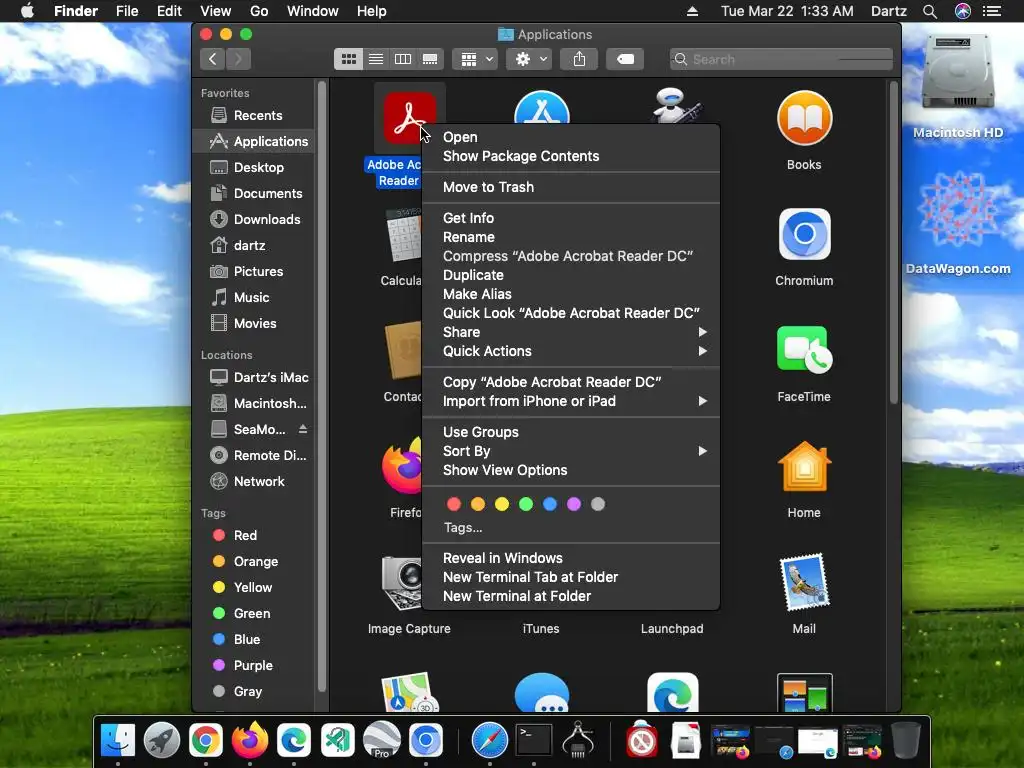Open Notification Center in menu bar
Viewport: 1024px width, 768px height.
pyautogui.click(x=992, y=11)
